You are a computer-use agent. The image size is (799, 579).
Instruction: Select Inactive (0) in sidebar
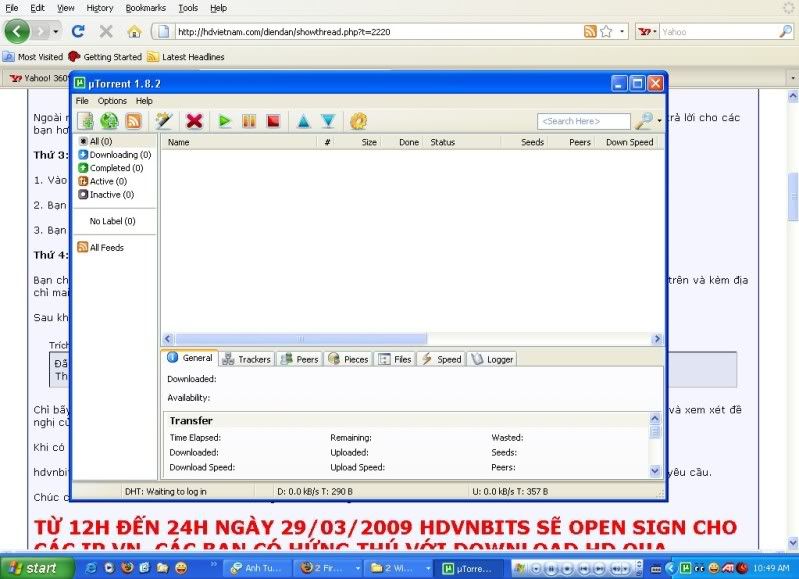point(106,194)
